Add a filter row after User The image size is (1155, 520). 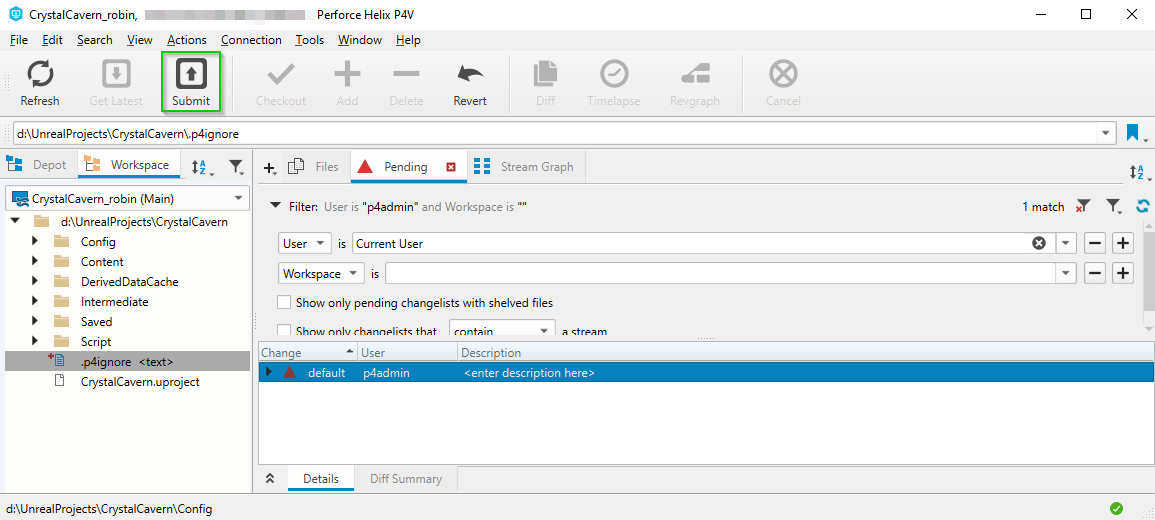click(x=1123, y=243)
